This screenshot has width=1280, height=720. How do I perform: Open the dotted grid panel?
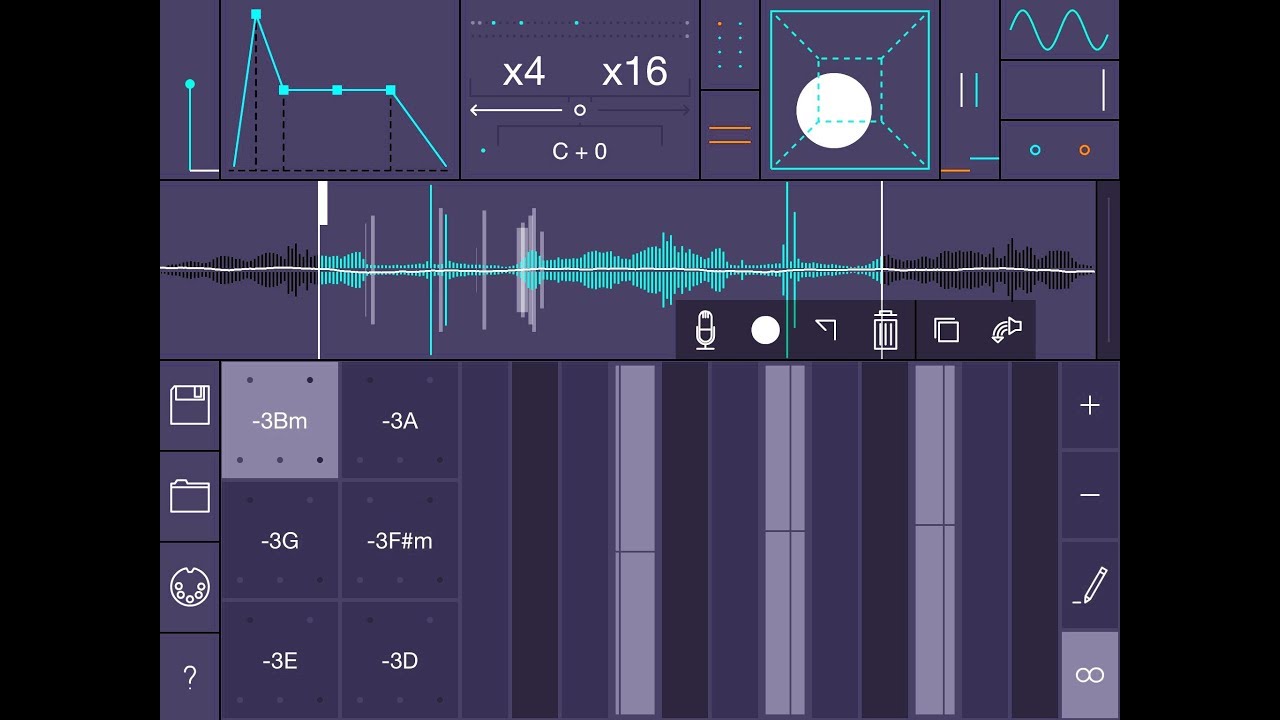tap(730, 45)
